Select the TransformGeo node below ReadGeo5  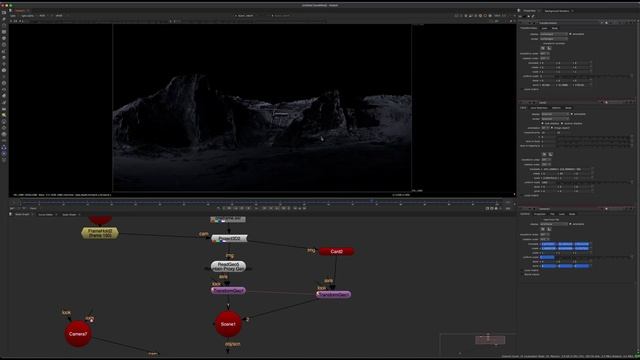228,291
